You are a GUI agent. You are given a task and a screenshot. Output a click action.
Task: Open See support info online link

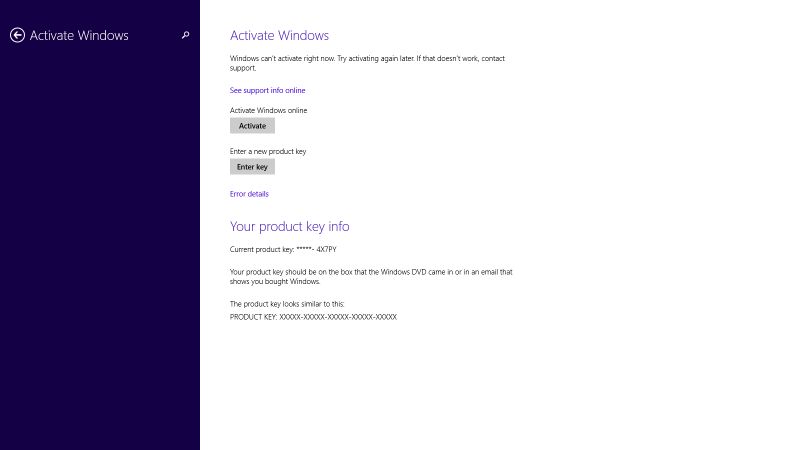click(x=267, y=90)
